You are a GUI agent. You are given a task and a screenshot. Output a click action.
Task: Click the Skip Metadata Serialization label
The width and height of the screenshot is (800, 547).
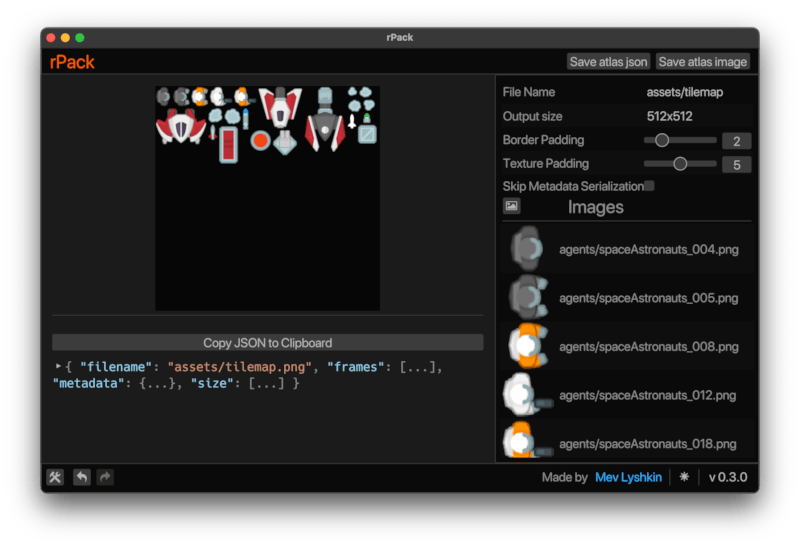572,186
